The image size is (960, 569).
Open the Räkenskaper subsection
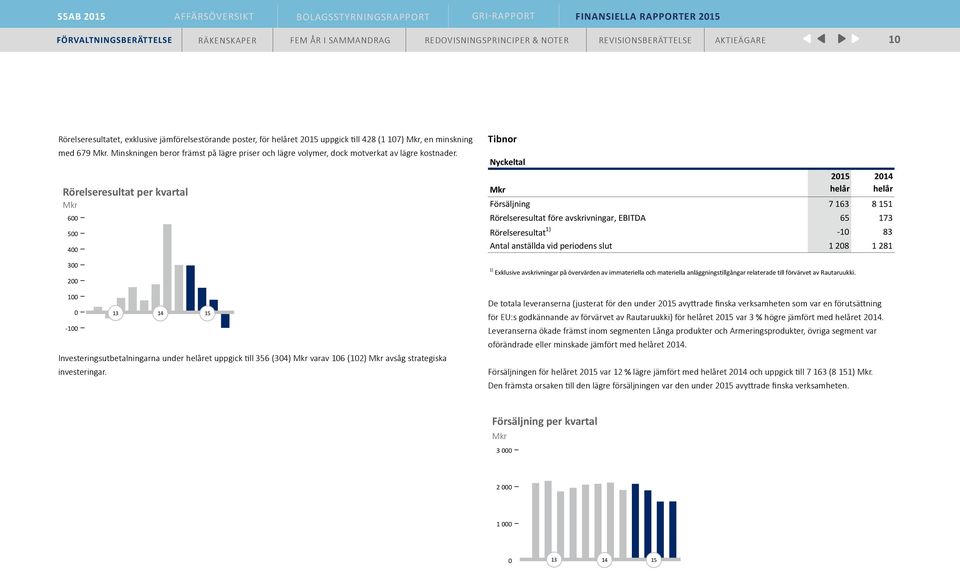pos(227,40)
